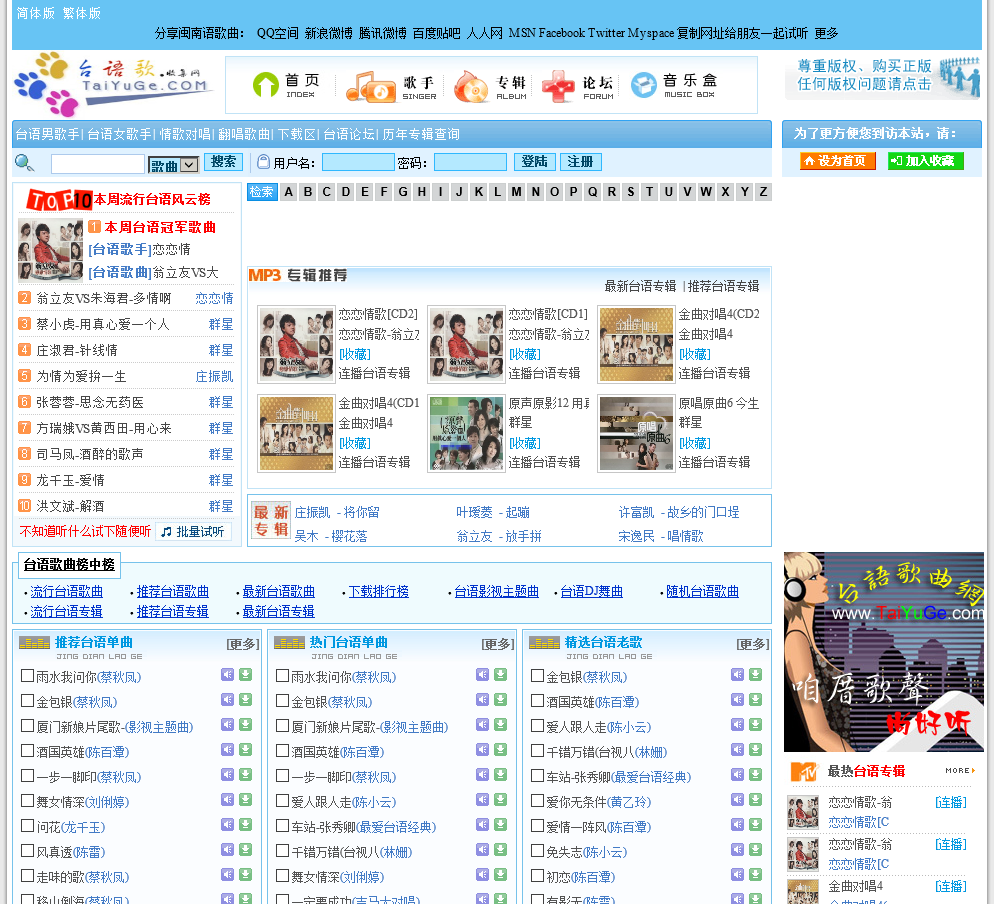Click the search keyword input field
This screenshot has width=994, height=904.
pyautogui.click(x=98, y=164)
